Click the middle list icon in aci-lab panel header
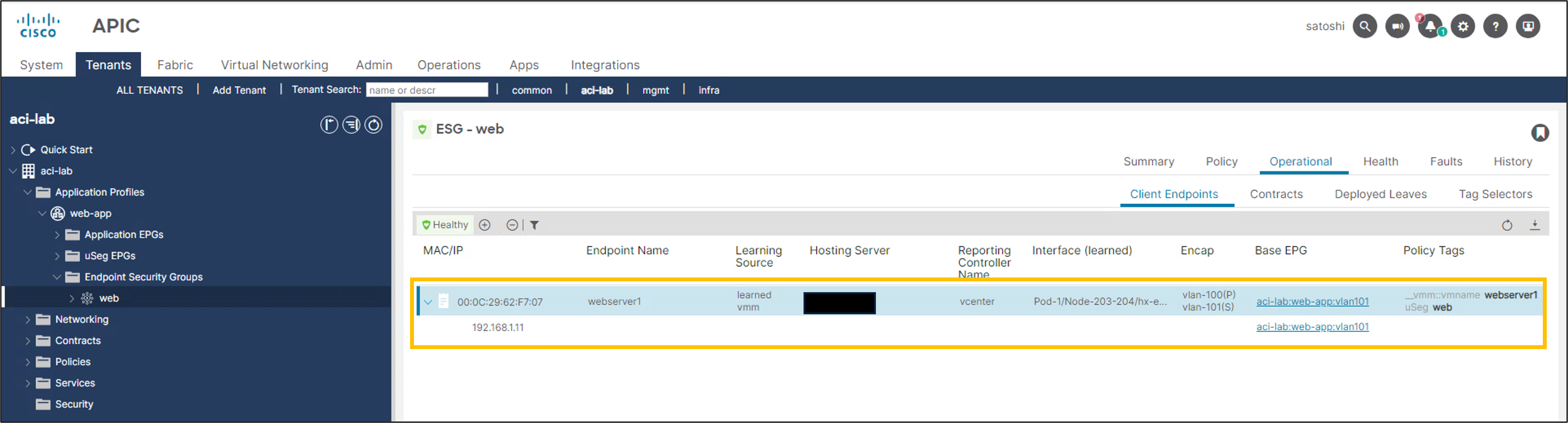 coord(351,125)
